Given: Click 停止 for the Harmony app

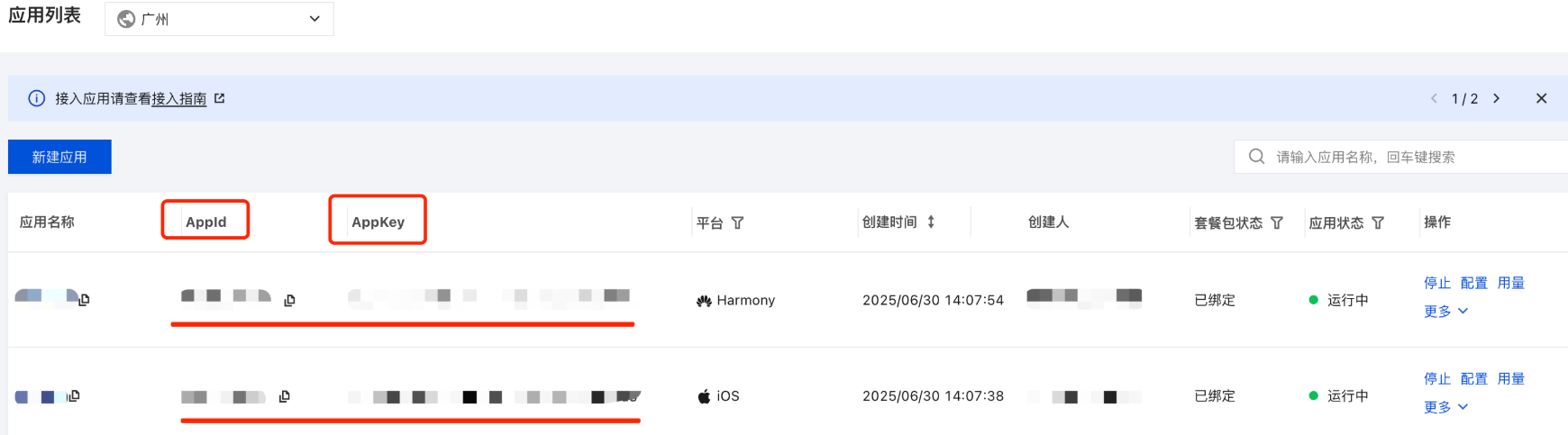Looking at the screenshot, I should pyautogui.click(x=1436, y=283).
